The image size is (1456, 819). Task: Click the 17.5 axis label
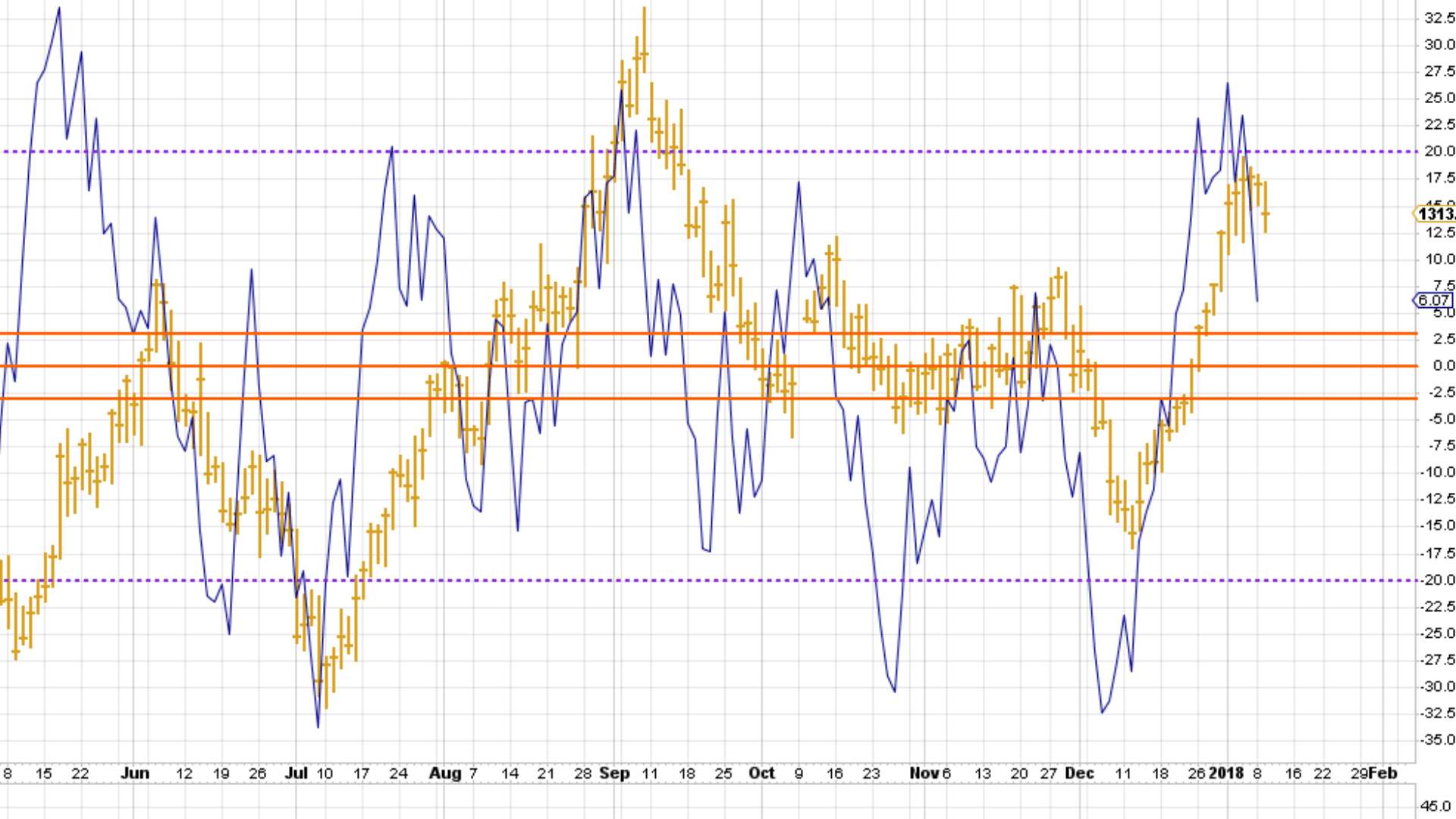pyautogui.click(x=1439, y=178)
